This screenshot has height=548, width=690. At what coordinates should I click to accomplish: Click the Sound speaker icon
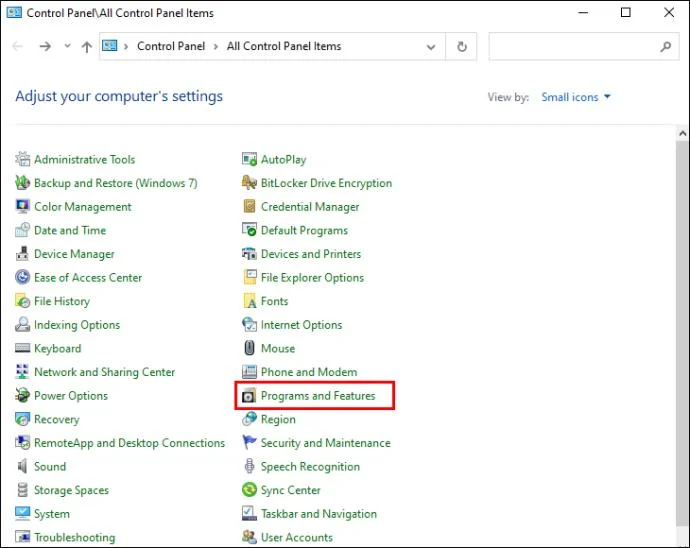22,466
